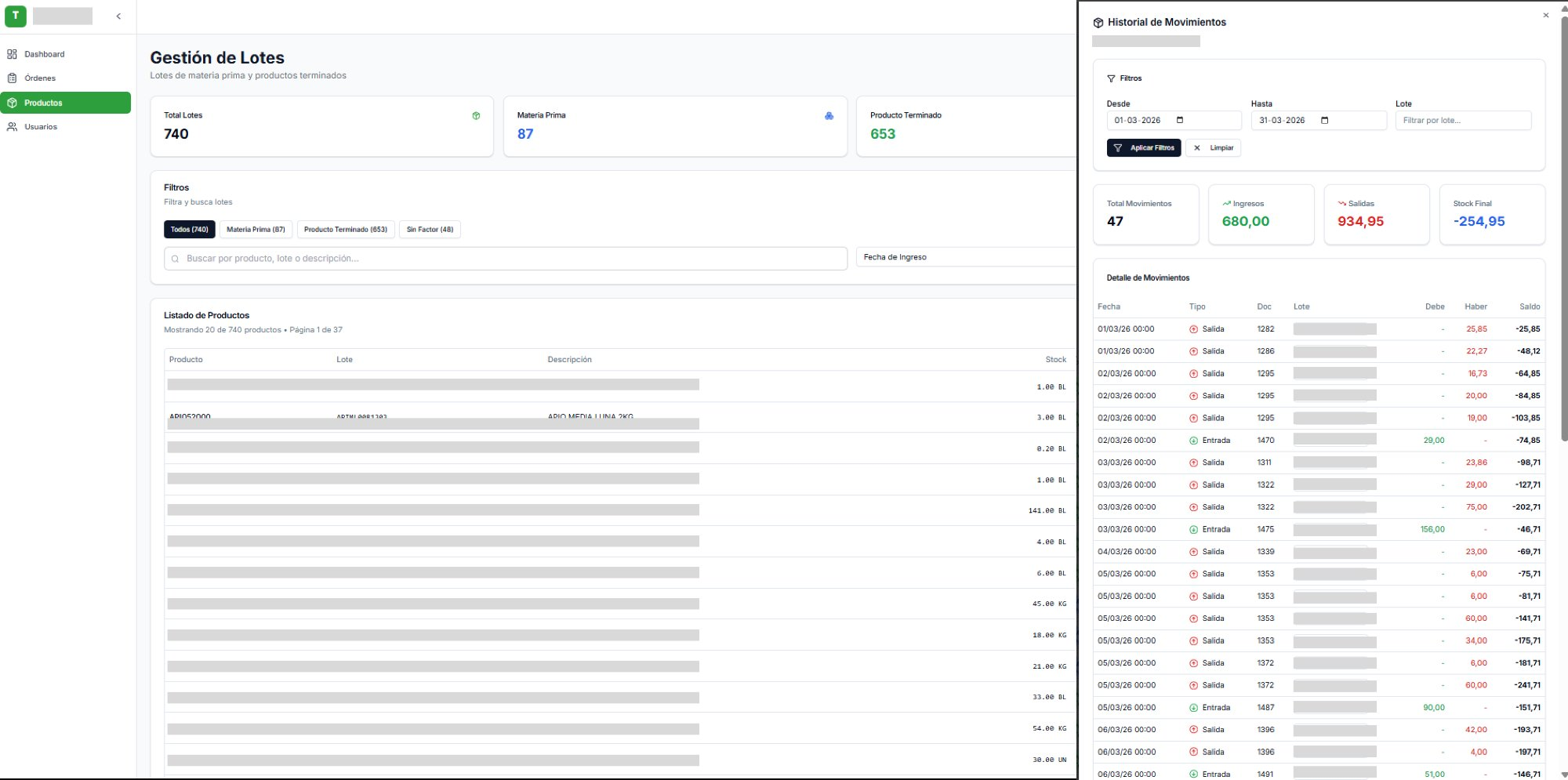Open the Desde date calendar picker icon
This screenshot has height=780, width=1568.
pyautogui.click(x=1180, y=120)
